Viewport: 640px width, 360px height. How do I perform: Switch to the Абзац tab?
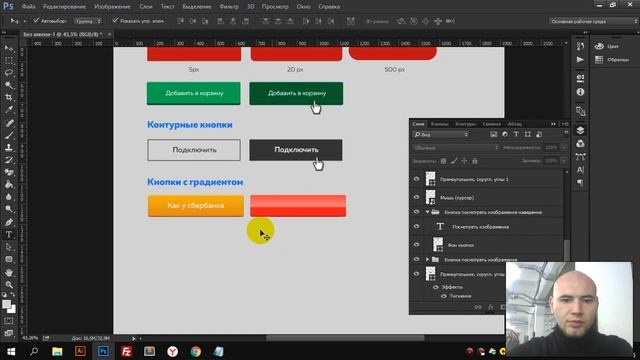coord(514,124)
